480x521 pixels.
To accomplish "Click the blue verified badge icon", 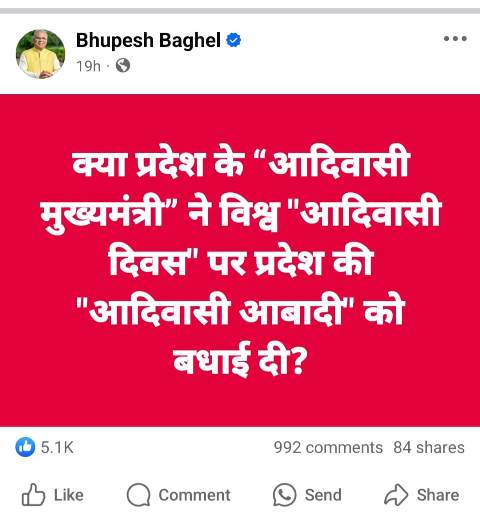I will [234, 40].
